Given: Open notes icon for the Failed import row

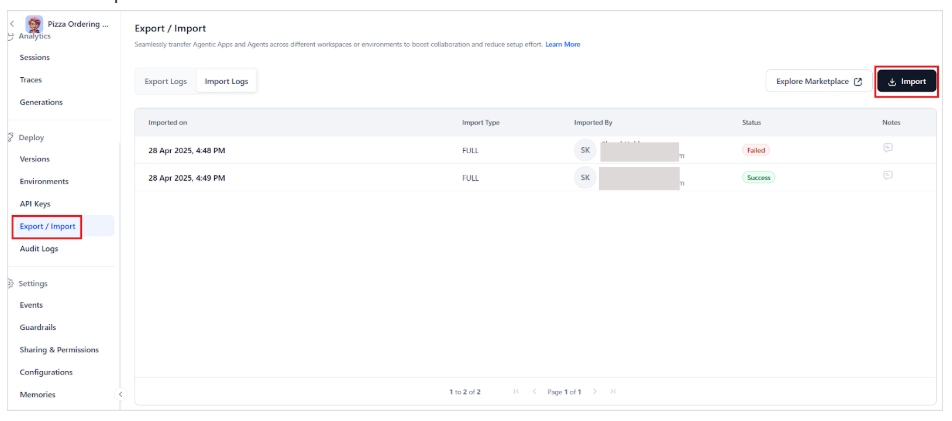Looking at the screenshot, I should [888, 148].
